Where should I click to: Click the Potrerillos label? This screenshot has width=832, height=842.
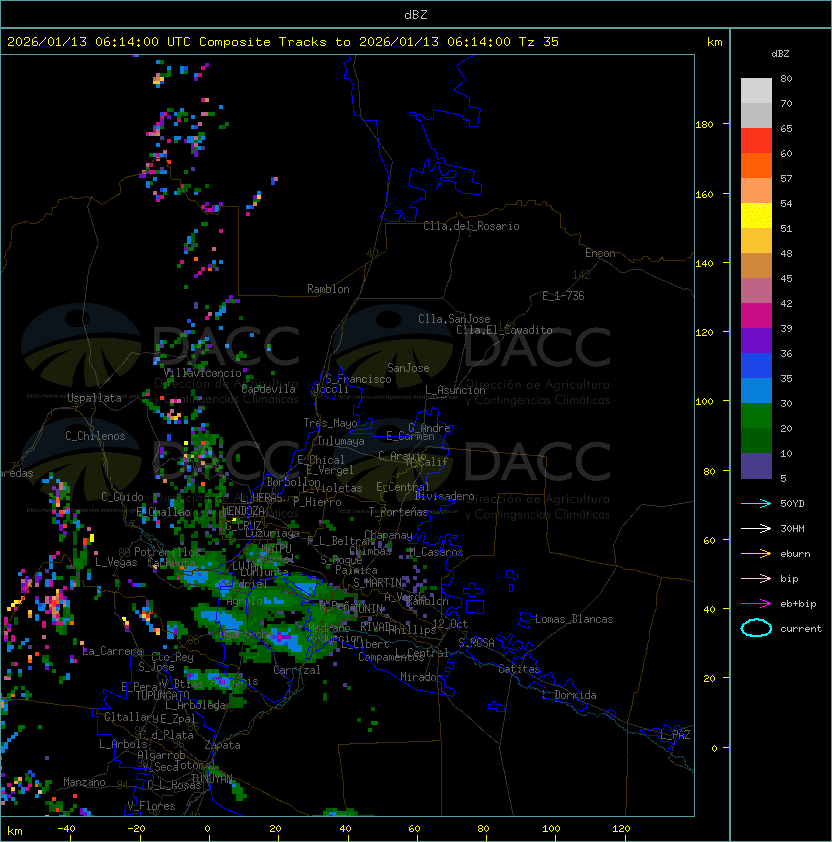tap(167, 552)
